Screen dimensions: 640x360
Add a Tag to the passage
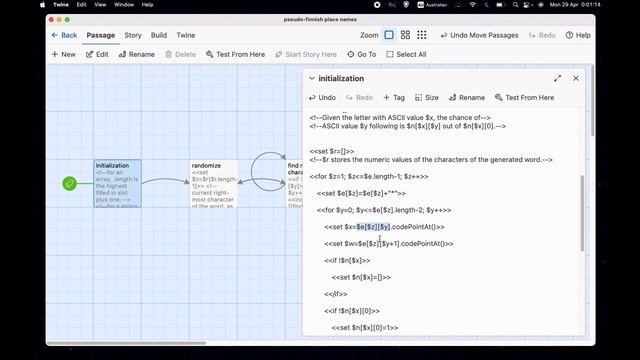394,98
